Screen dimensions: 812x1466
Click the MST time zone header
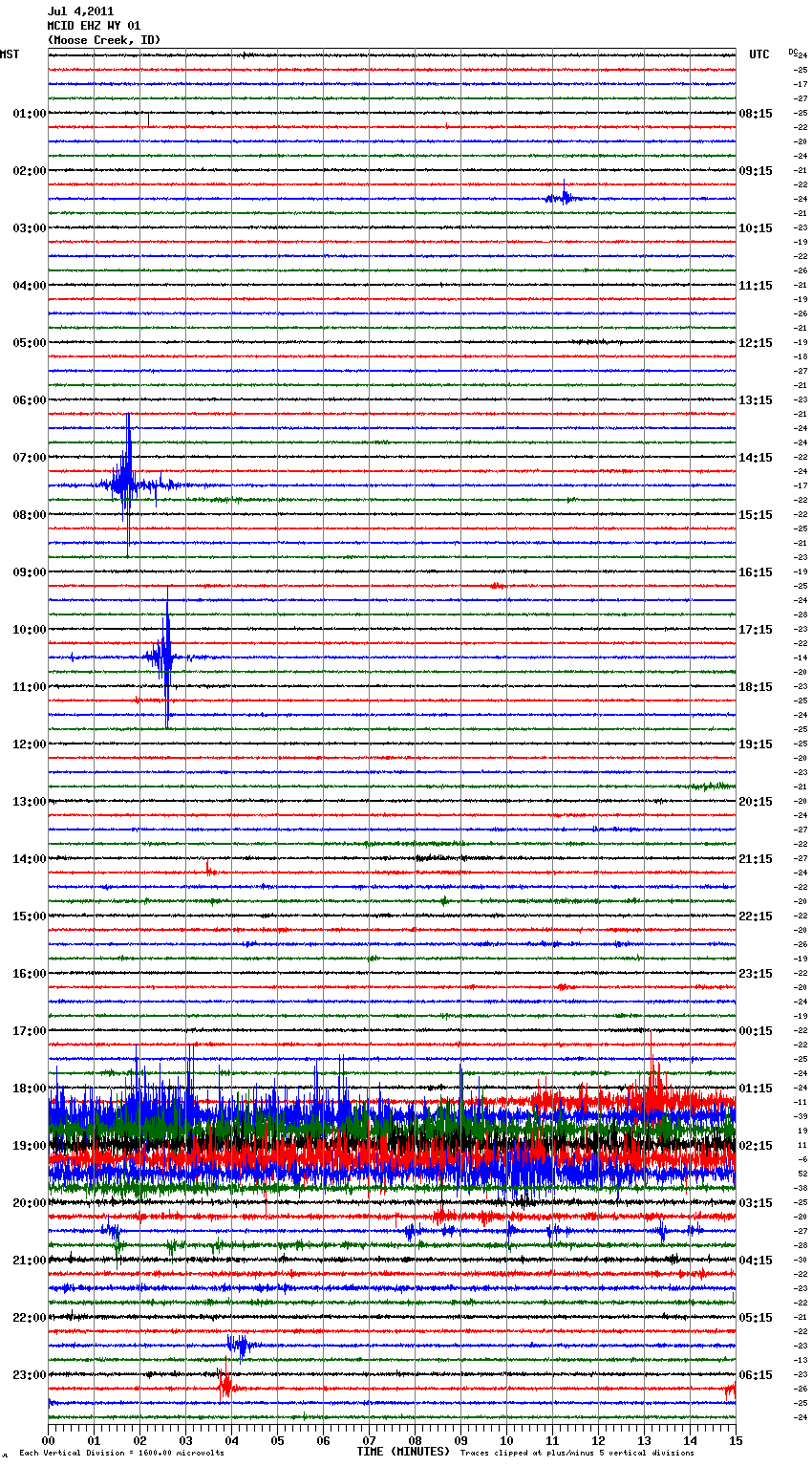point(10,54)
